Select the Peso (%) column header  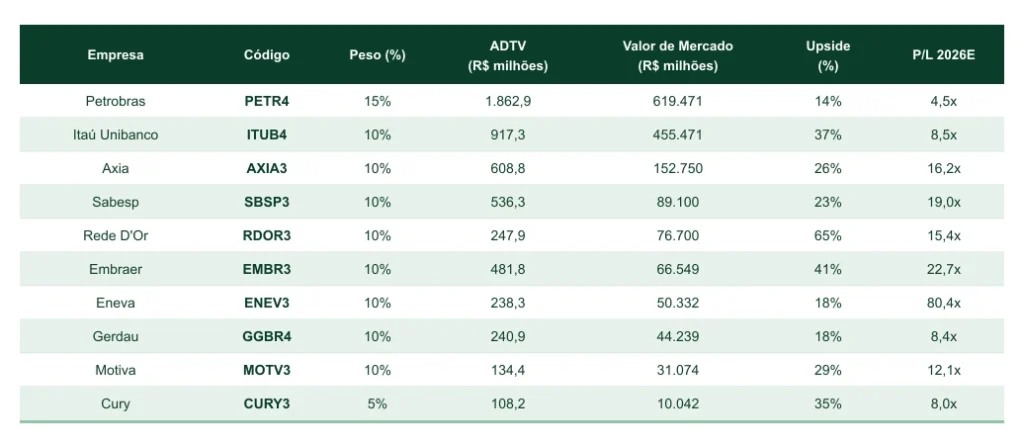[377, 55]
